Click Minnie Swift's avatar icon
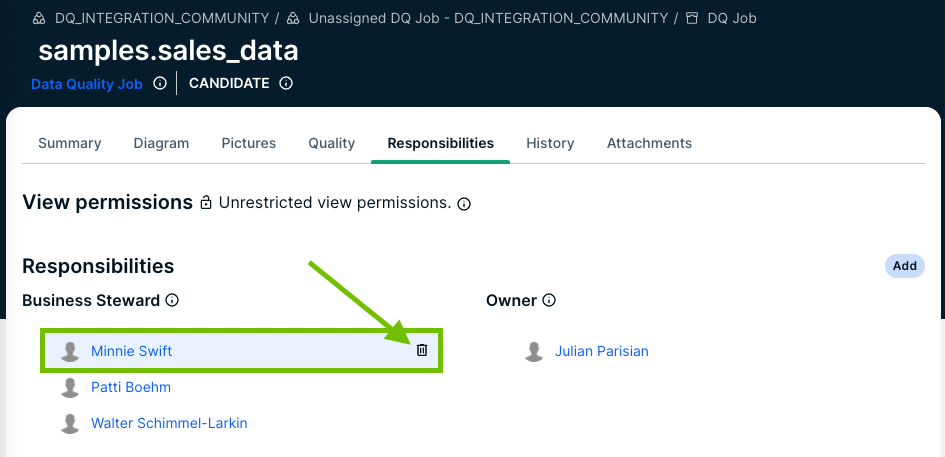The width and height of the screenshot is (945, 457). click(70, 351)
